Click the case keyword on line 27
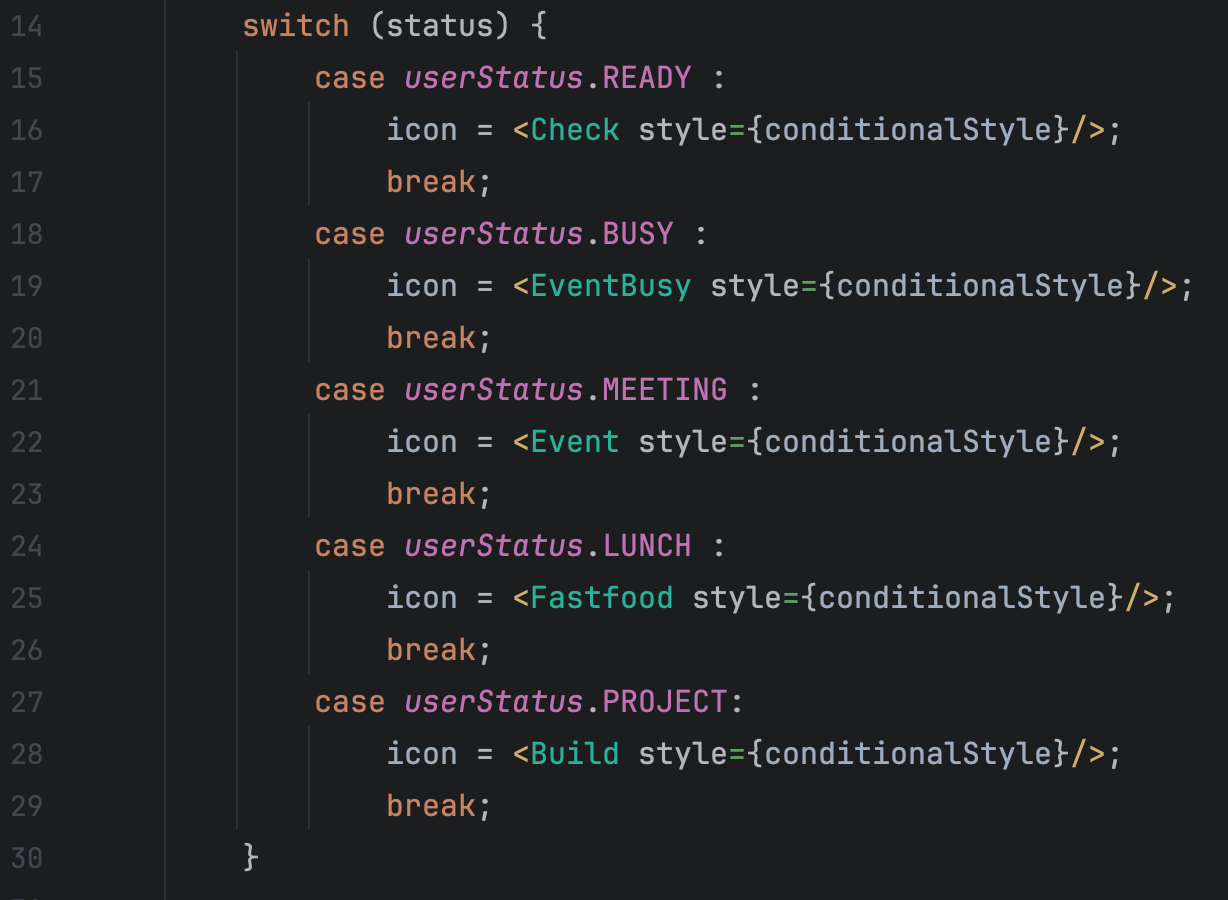Screen dimensions: 1228x900 click(350, 701)
